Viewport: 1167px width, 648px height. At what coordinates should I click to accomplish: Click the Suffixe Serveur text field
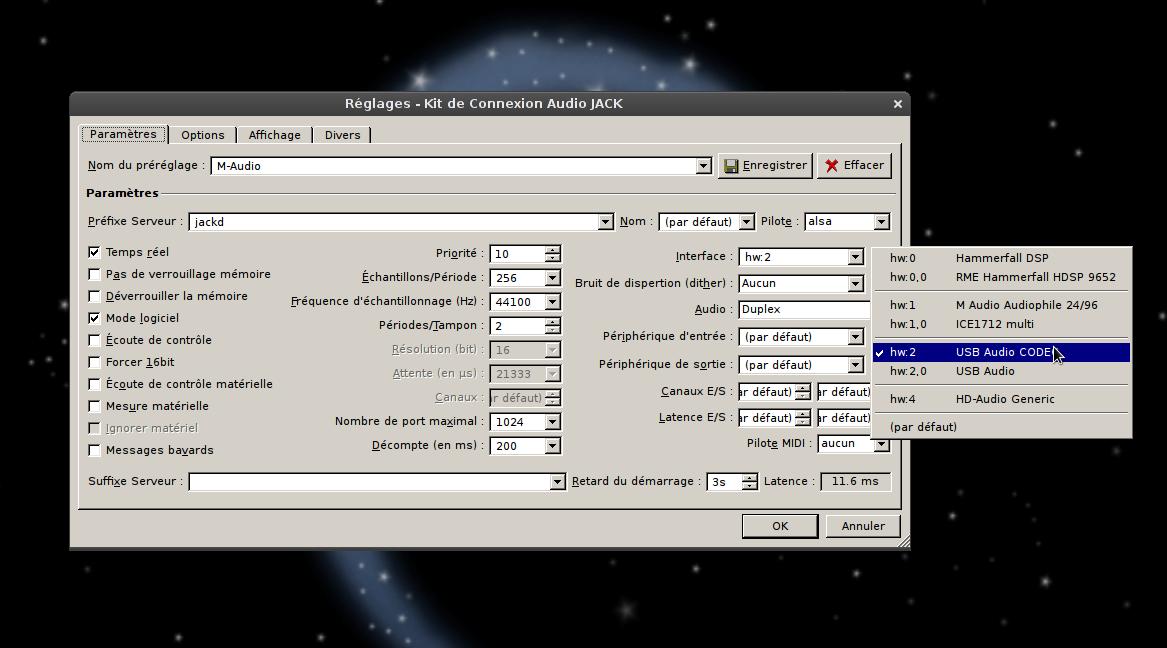[370, 482]
